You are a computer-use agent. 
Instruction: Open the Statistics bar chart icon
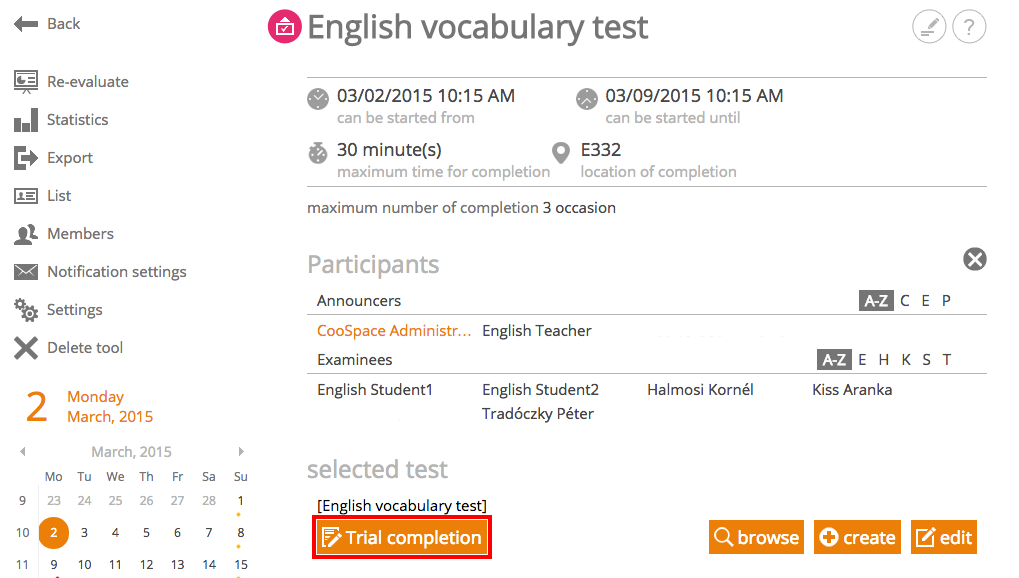[26, 120]
